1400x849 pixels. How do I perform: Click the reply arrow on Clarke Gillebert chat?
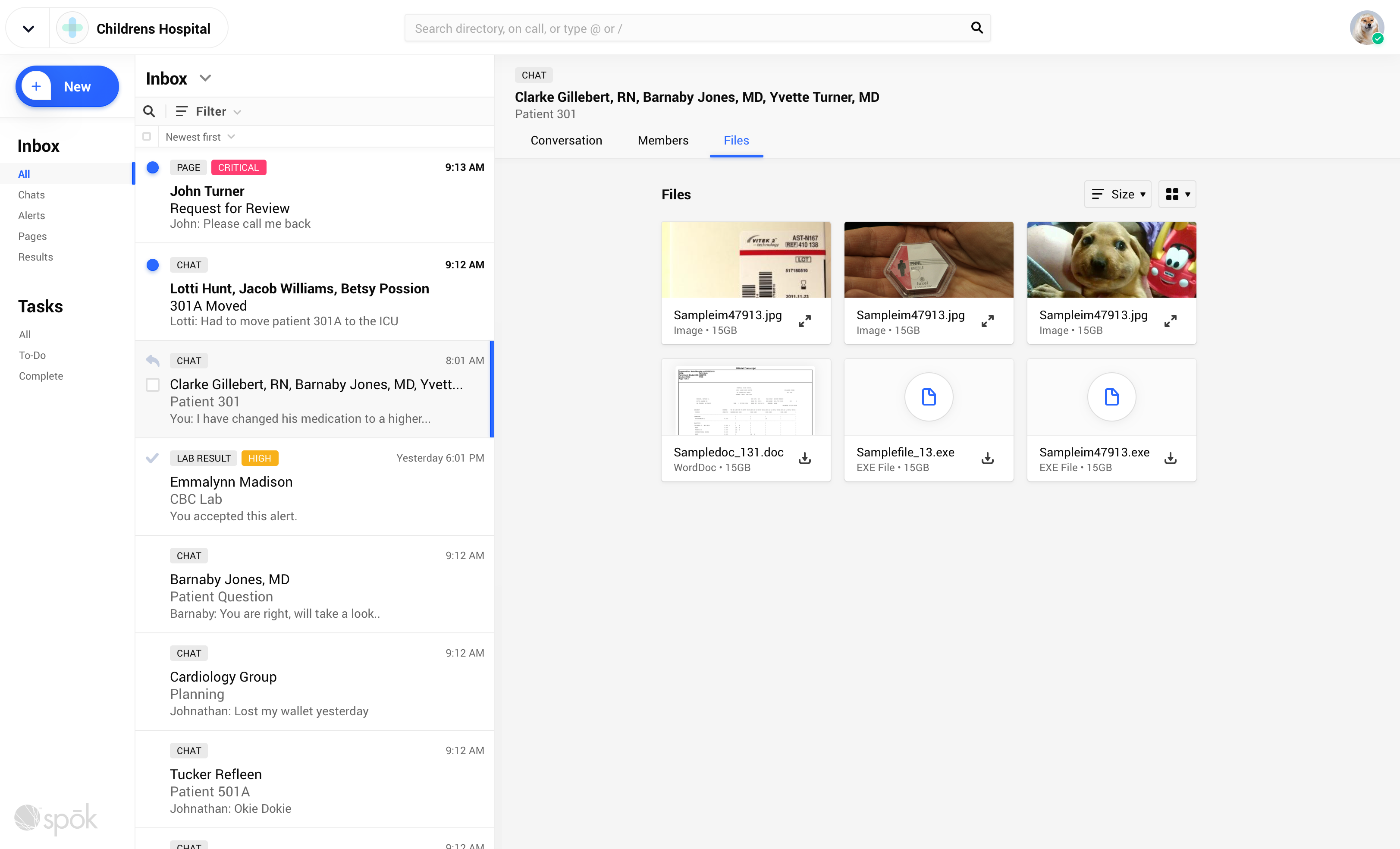click(x=152, y=360)
